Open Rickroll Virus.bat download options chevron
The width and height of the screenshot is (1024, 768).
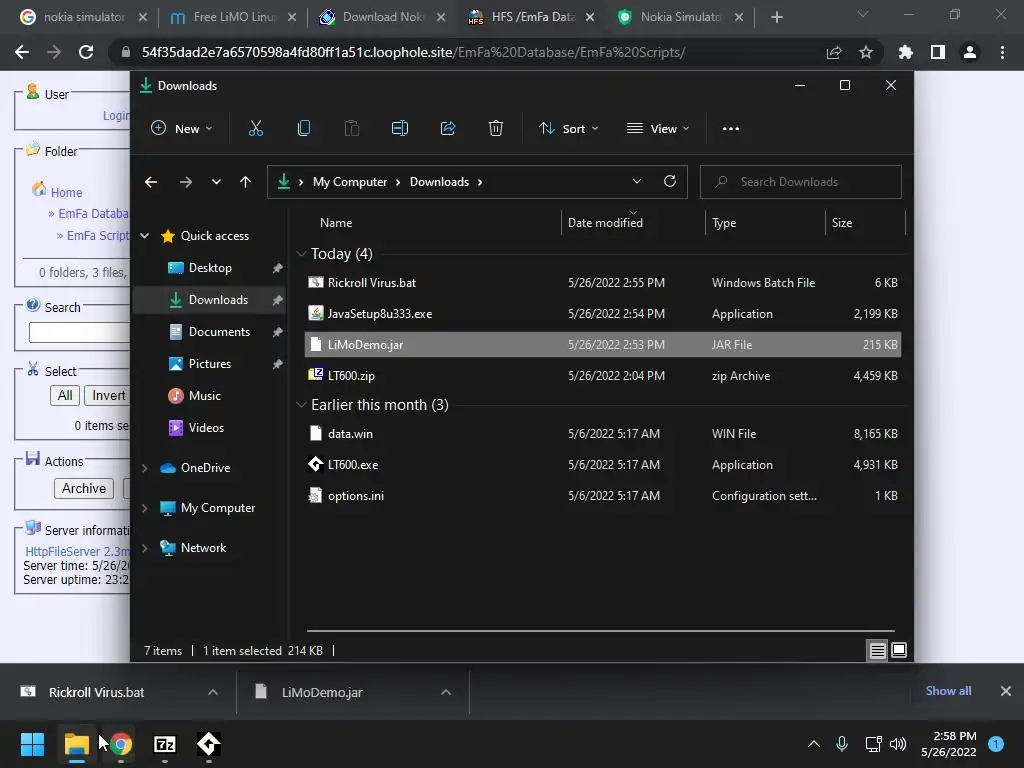213,692
